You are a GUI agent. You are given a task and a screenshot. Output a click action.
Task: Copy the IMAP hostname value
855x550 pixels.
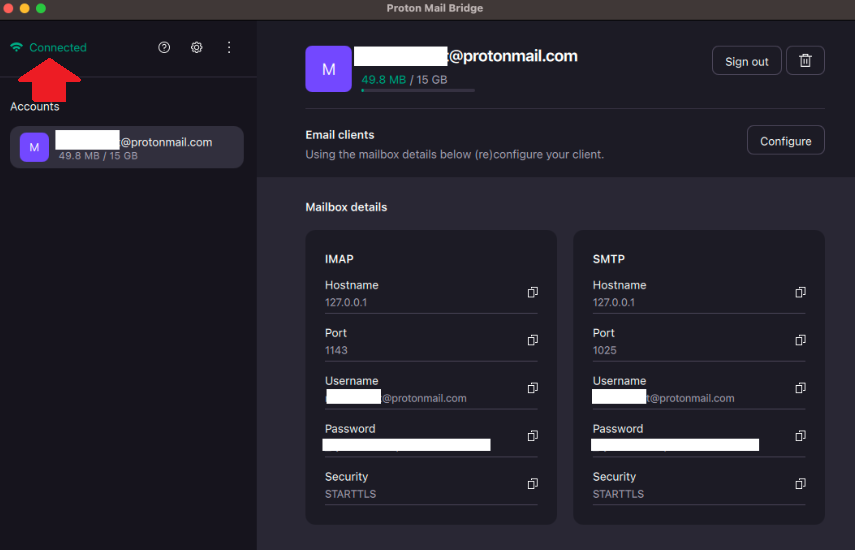pos(533,293)
